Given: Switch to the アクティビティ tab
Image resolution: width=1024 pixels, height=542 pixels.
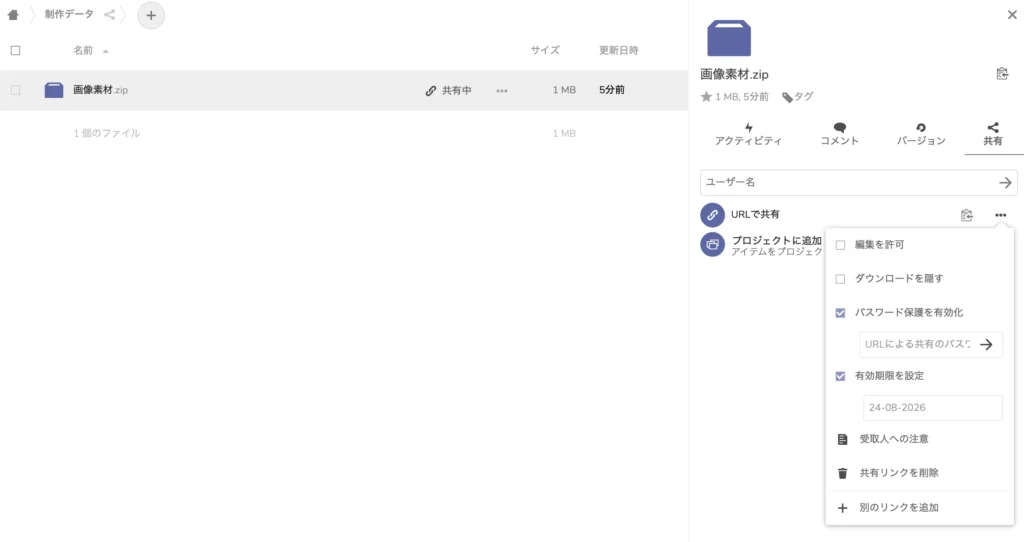Looking at the screenshot, I should pos(748,134).
